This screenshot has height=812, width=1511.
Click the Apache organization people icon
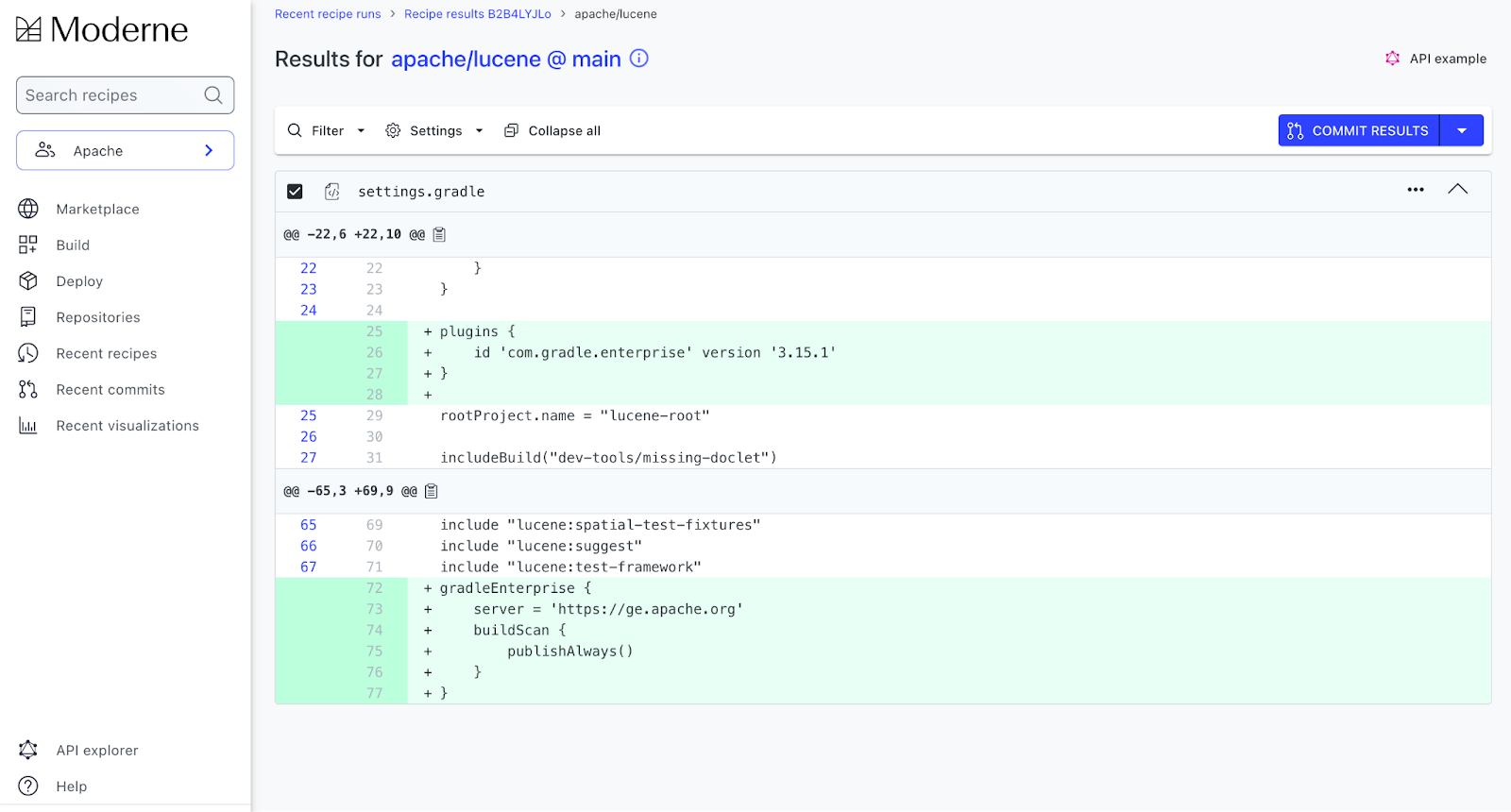point(45,150)
